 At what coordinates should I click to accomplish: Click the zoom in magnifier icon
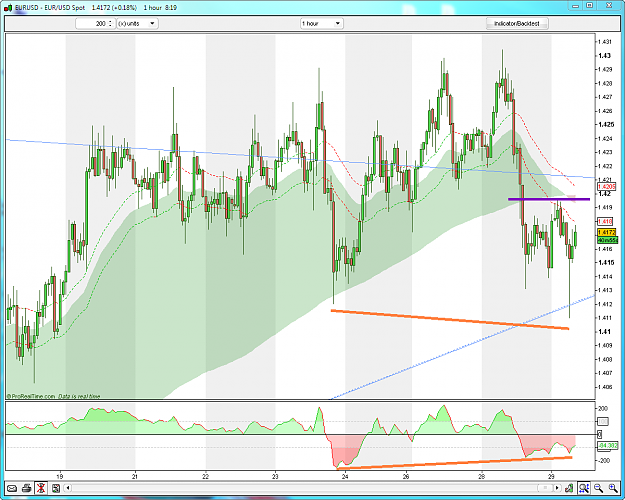[613, 488]
